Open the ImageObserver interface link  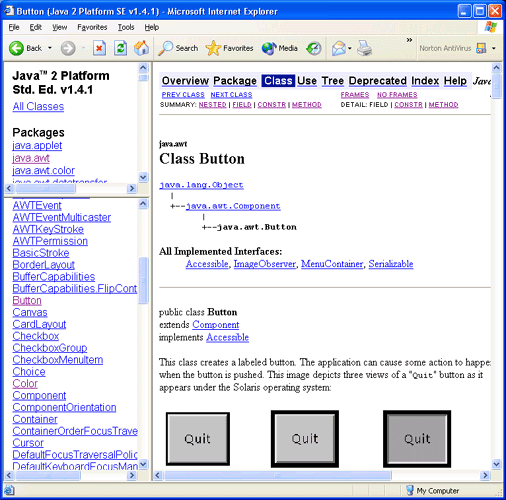click(265, 264)
